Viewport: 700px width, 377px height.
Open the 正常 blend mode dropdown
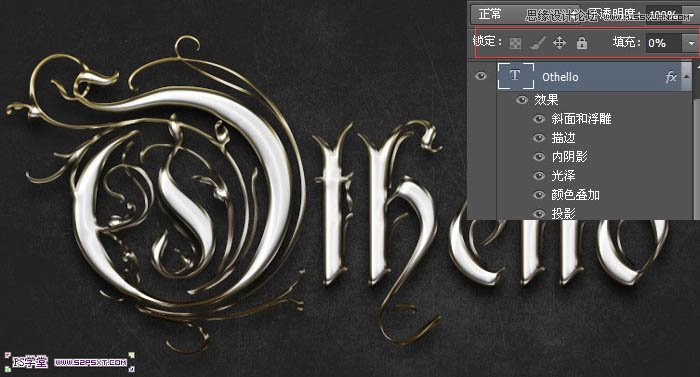[525, 14]
